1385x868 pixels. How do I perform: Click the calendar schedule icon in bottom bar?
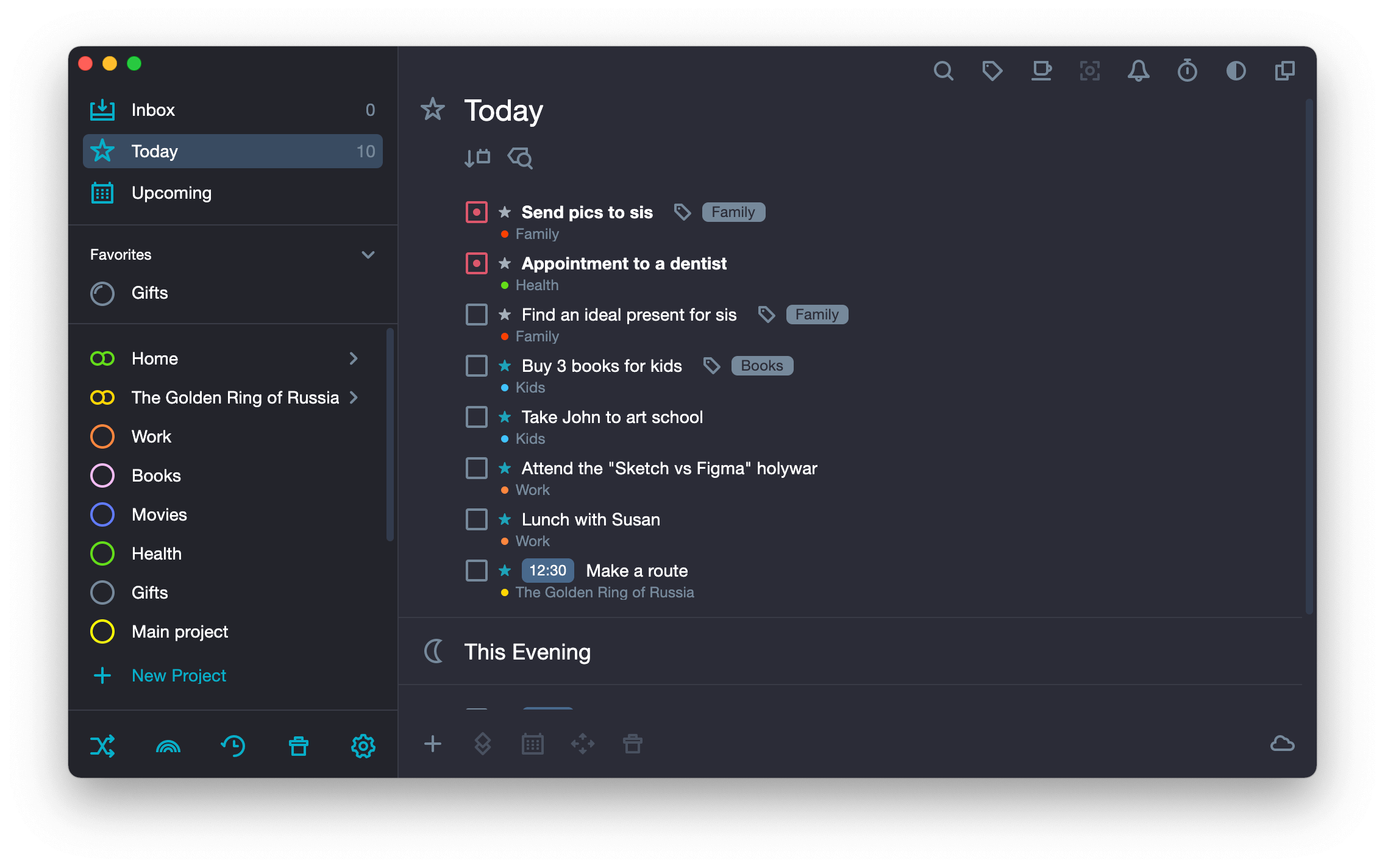[x=533, y=744]
